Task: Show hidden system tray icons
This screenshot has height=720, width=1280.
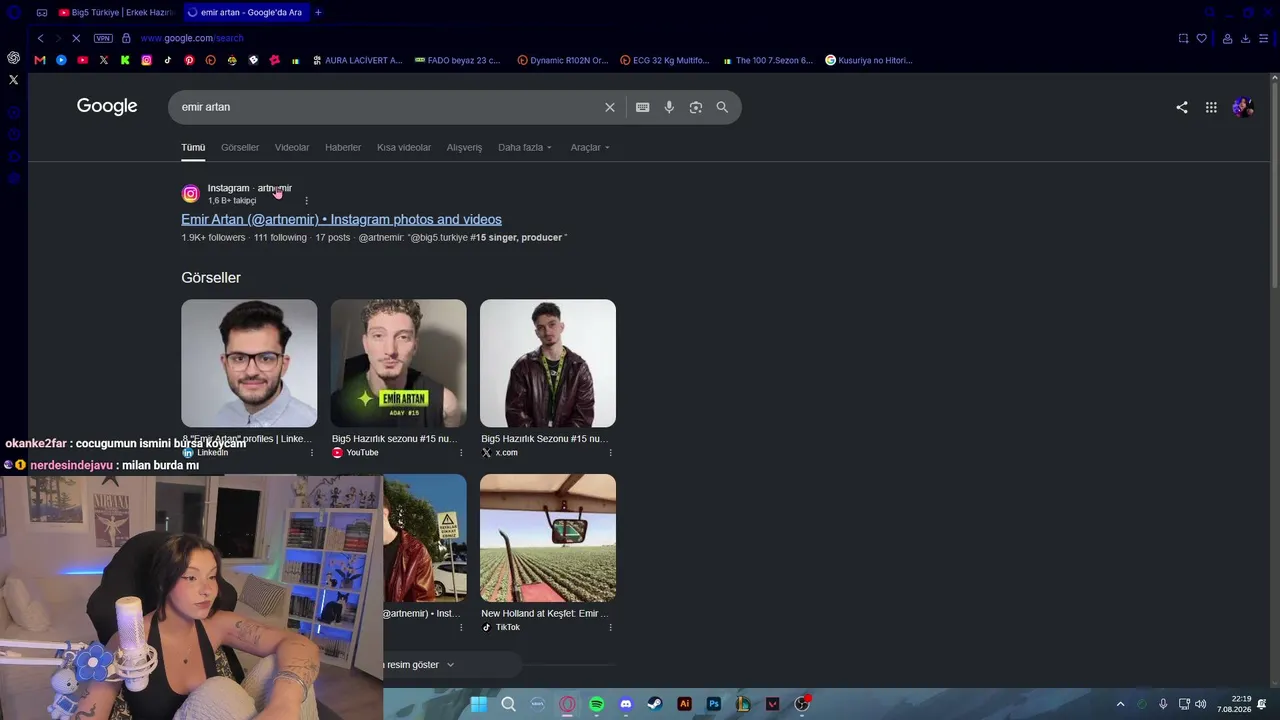Action: tap(1120, 704)
